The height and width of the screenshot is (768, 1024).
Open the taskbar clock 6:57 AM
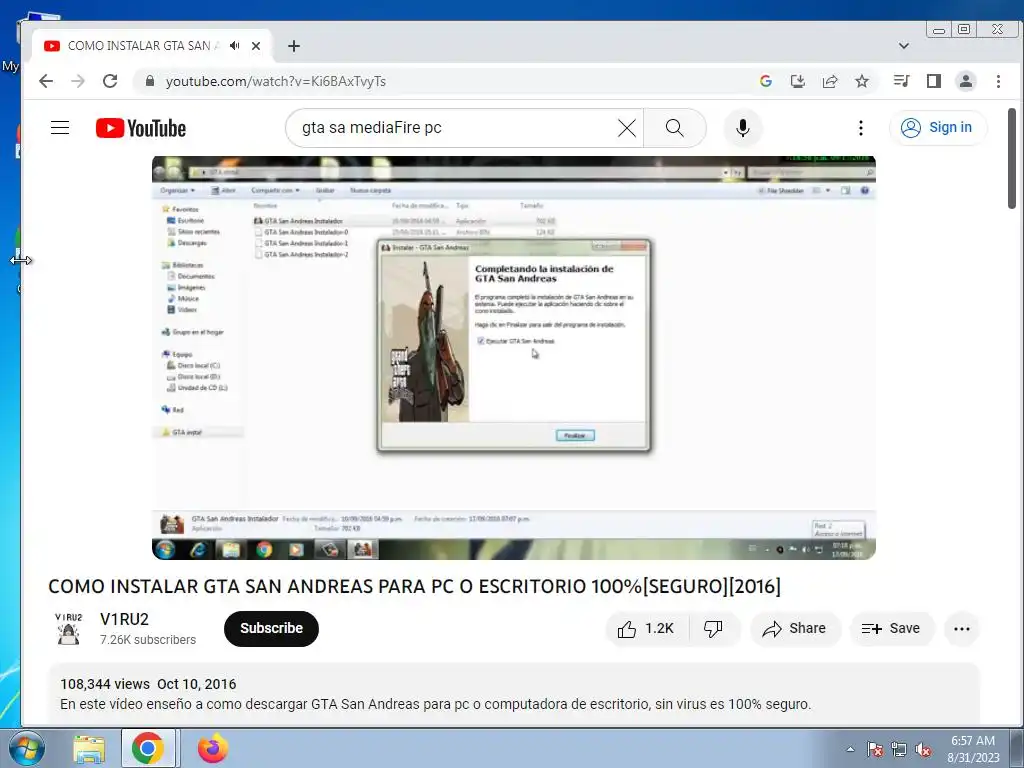click(973, 749)
